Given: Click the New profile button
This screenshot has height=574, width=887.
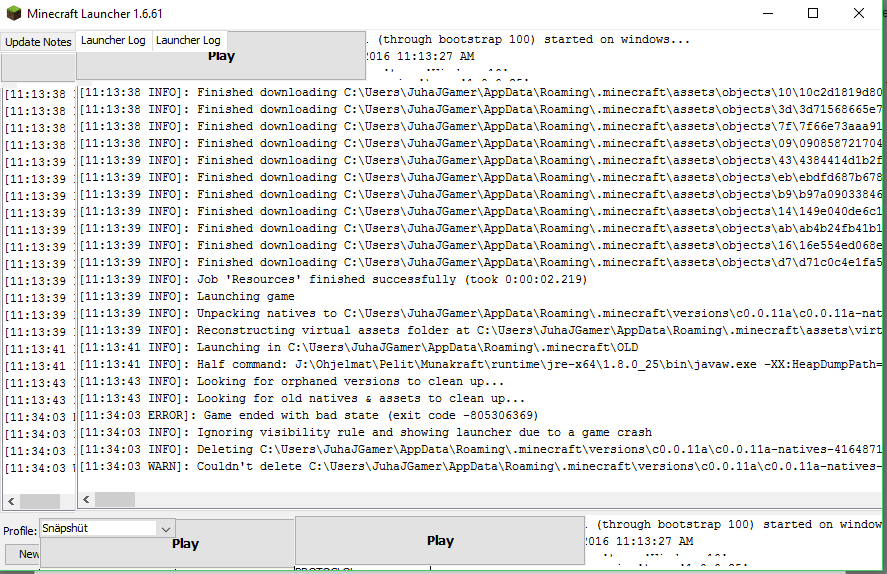Looking at the screenshot, I should [23, 554].
